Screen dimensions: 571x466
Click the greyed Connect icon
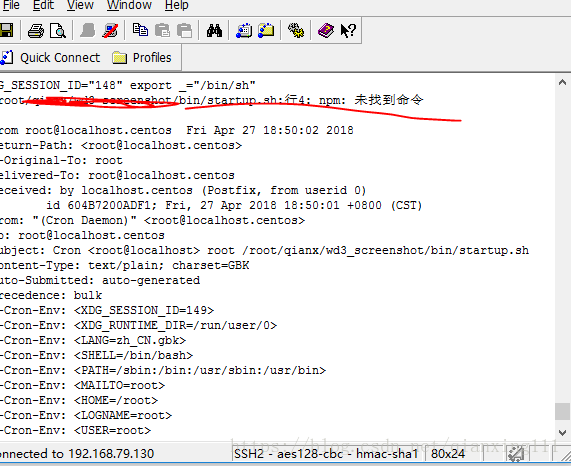tap(87, 31)
